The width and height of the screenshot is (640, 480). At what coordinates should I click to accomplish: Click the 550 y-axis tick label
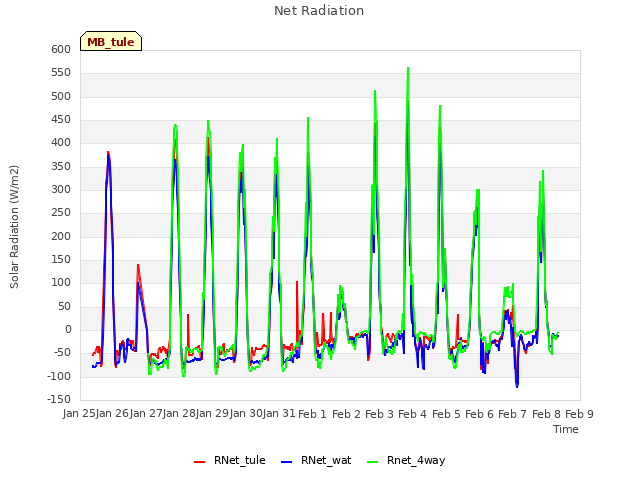61,73
